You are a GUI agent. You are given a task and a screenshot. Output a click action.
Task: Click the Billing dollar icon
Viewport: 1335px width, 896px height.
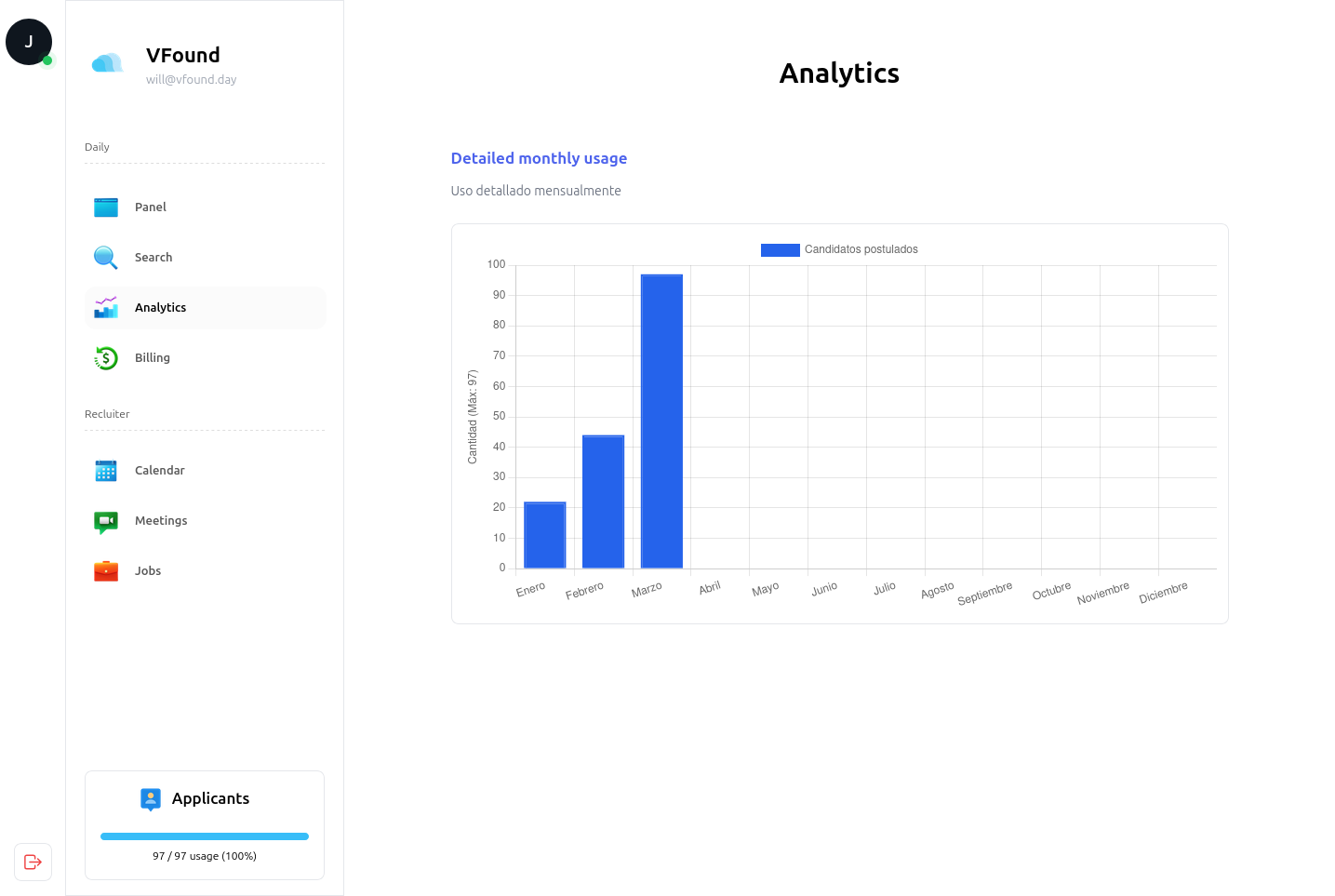(106, 358)
